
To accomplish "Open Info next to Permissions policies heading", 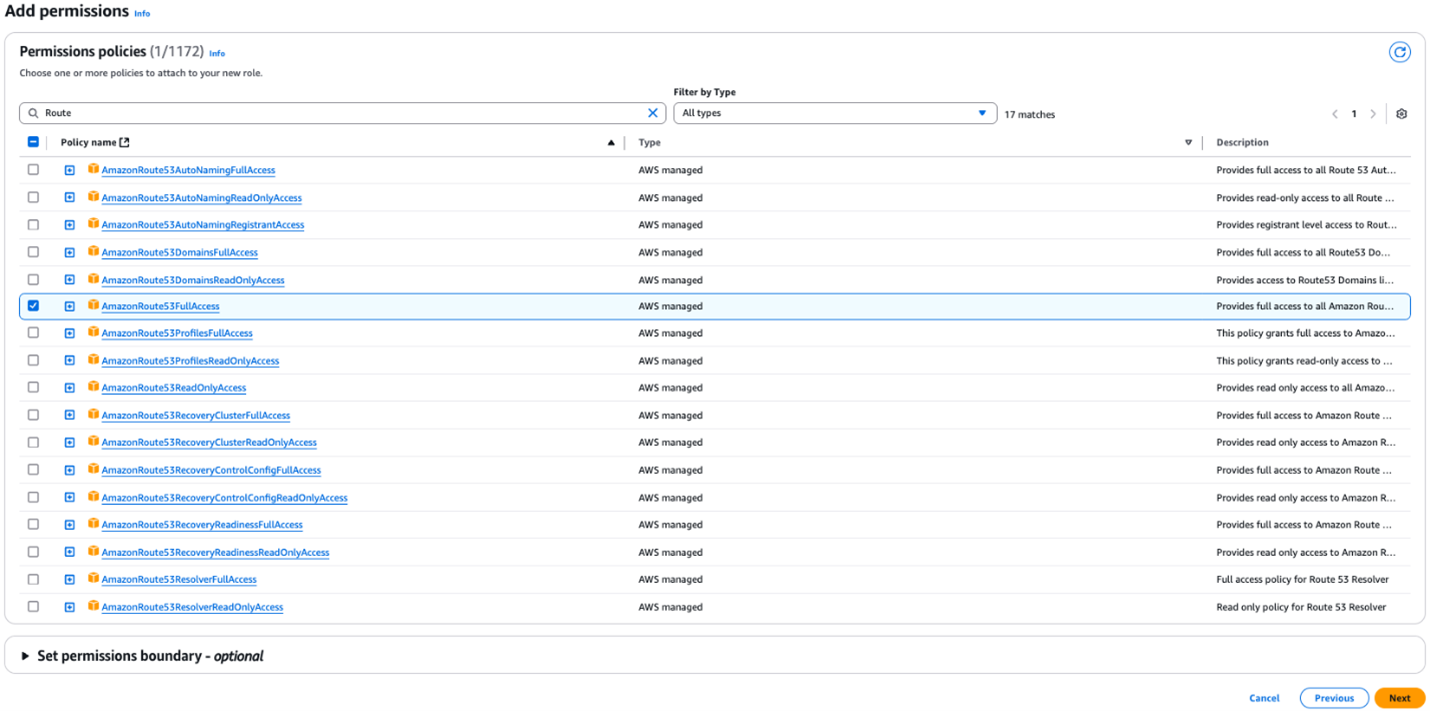I will [217, 52].
